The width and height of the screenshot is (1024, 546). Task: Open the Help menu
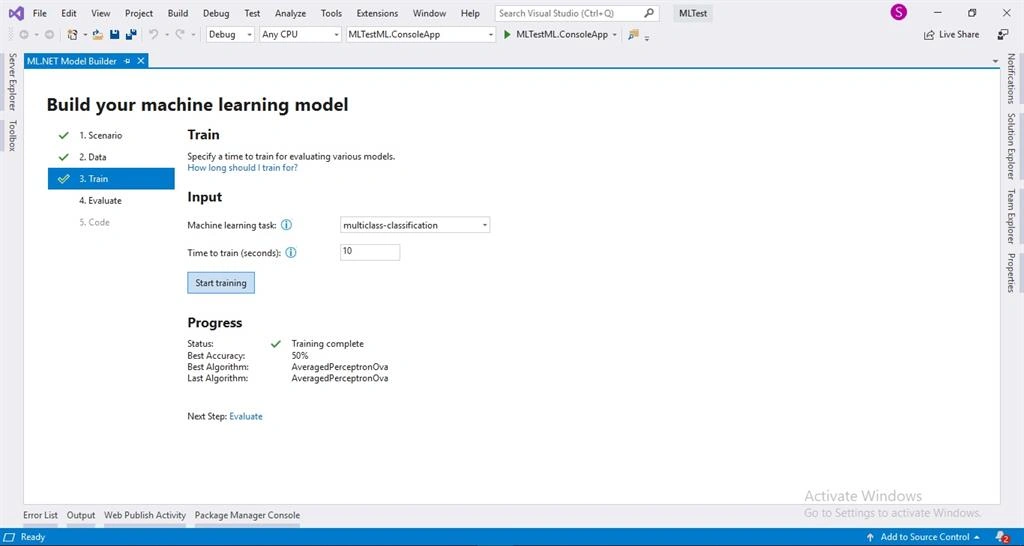click(x=470, y=13)
